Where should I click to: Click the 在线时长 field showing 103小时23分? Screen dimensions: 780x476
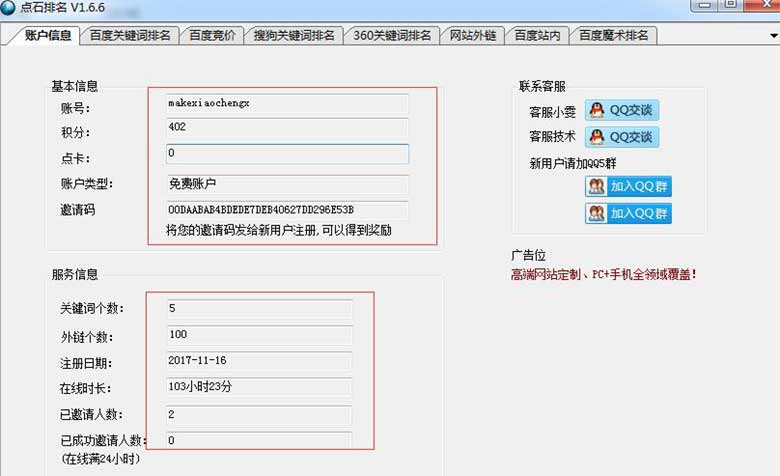coord(259,387)
